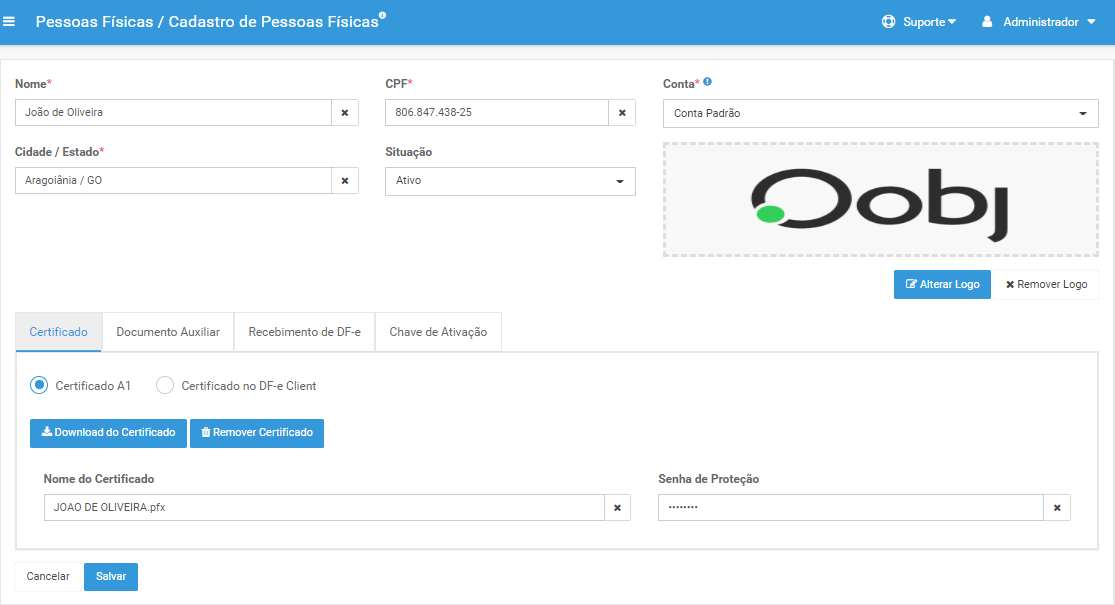Click the Administrador user icon
1115x605 pixels.
point(987,22)
